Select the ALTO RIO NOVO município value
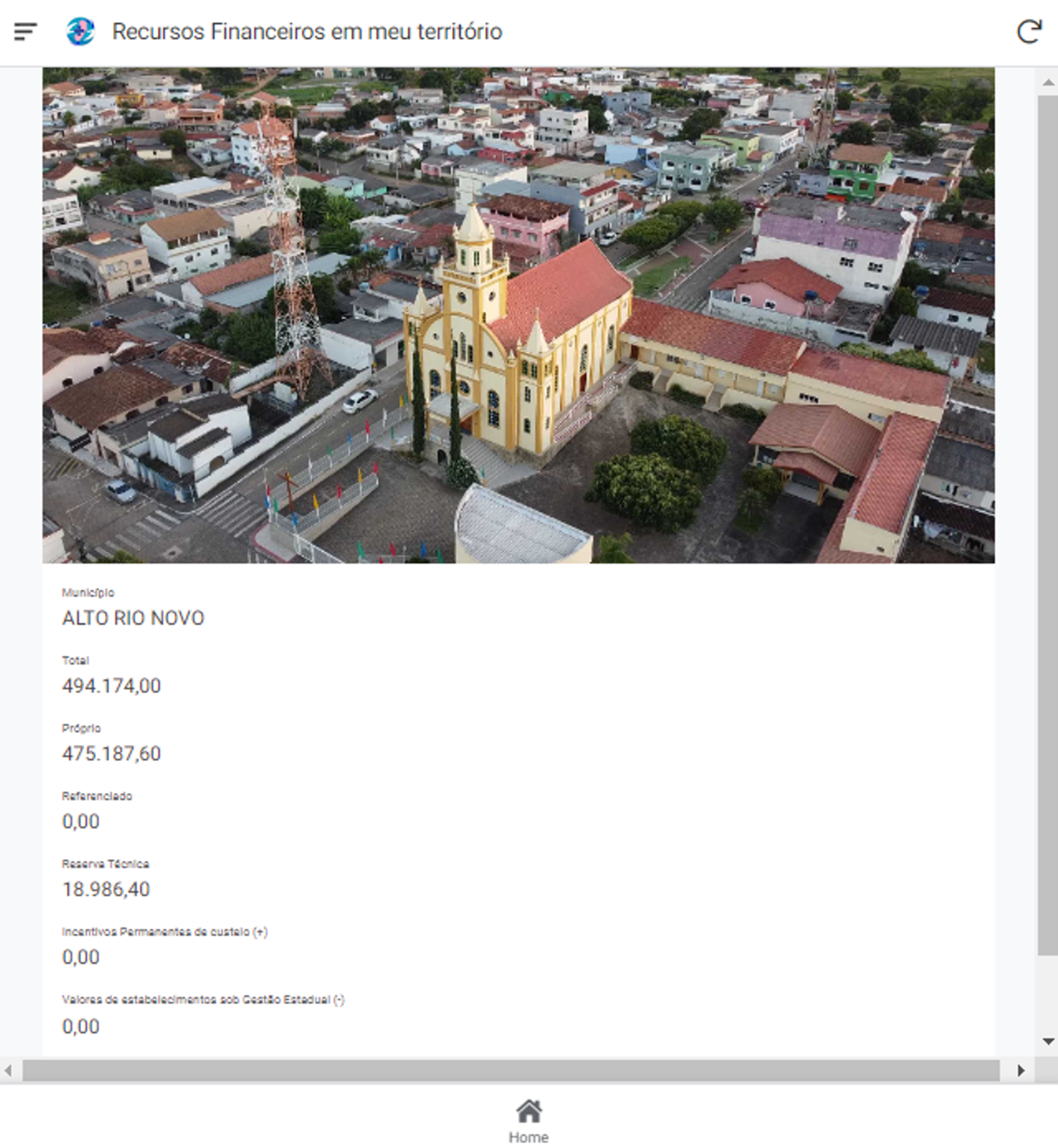Image resolution: width=1058 pixels, height=1148 pixels. pyautogui.click(x=133, y=618)
